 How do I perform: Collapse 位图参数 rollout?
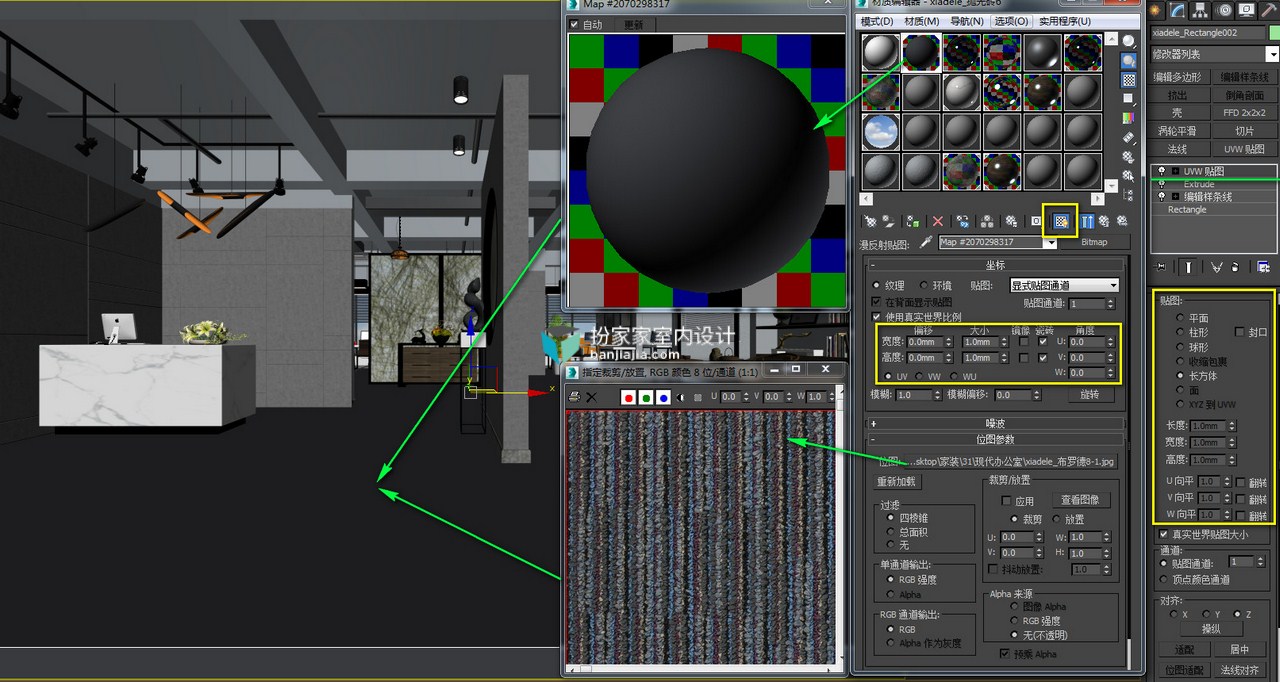[996, 438]
